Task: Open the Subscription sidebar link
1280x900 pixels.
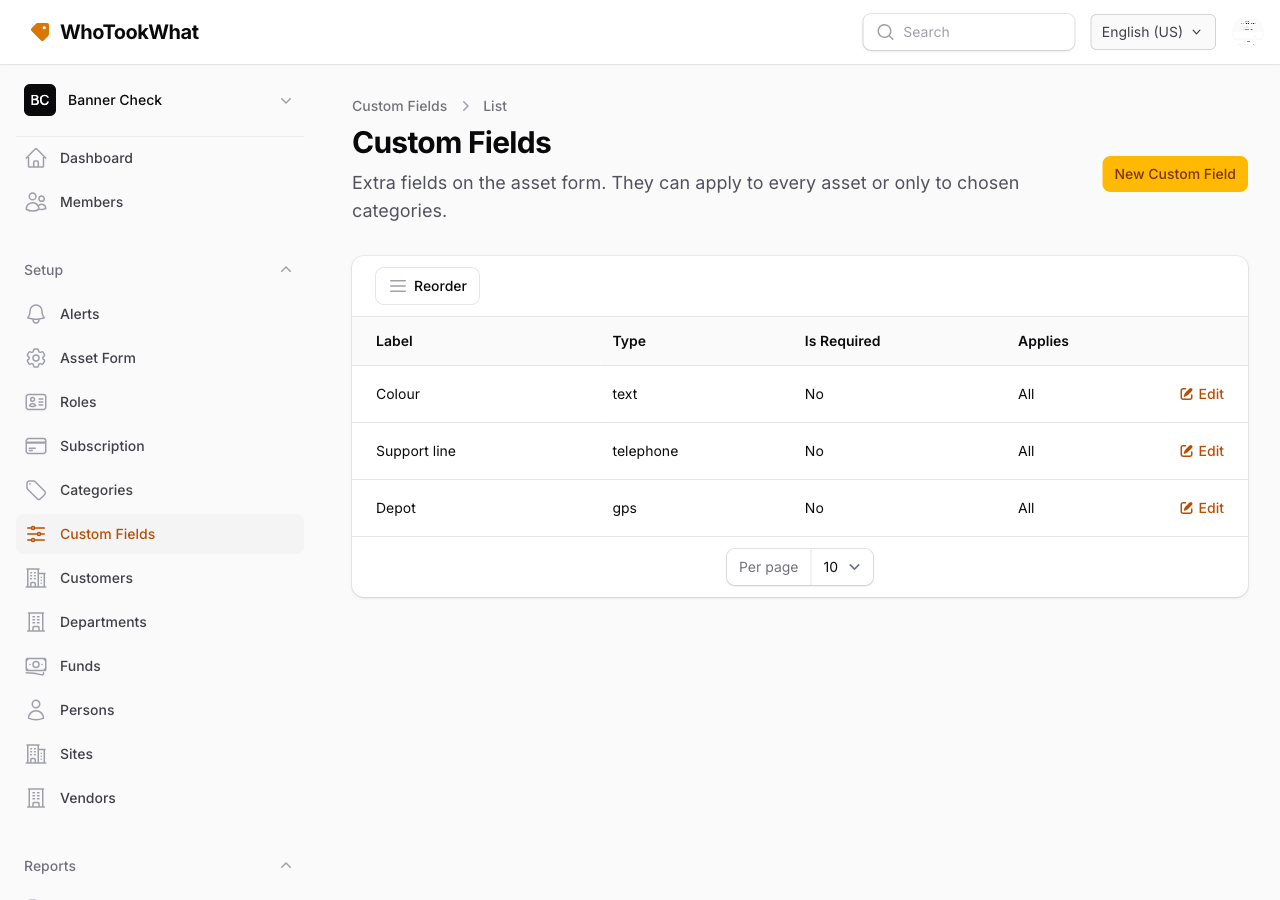Action: pos(160,446)
